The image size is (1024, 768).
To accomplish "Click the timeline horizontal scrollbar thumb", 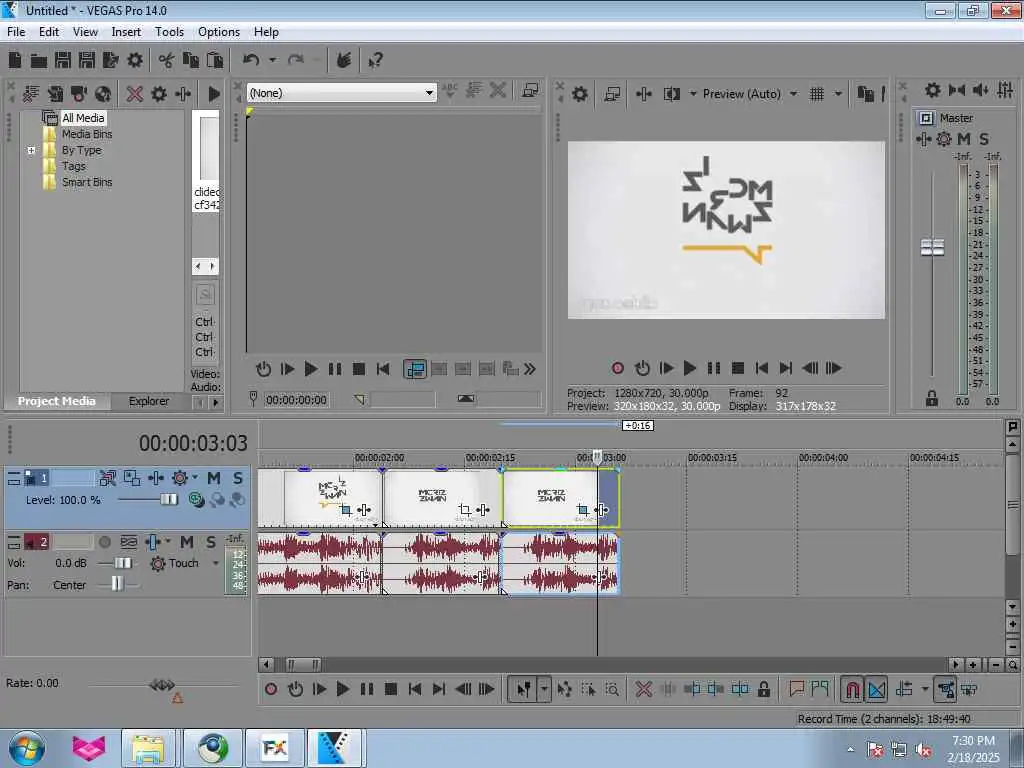I will coord(303,665).
